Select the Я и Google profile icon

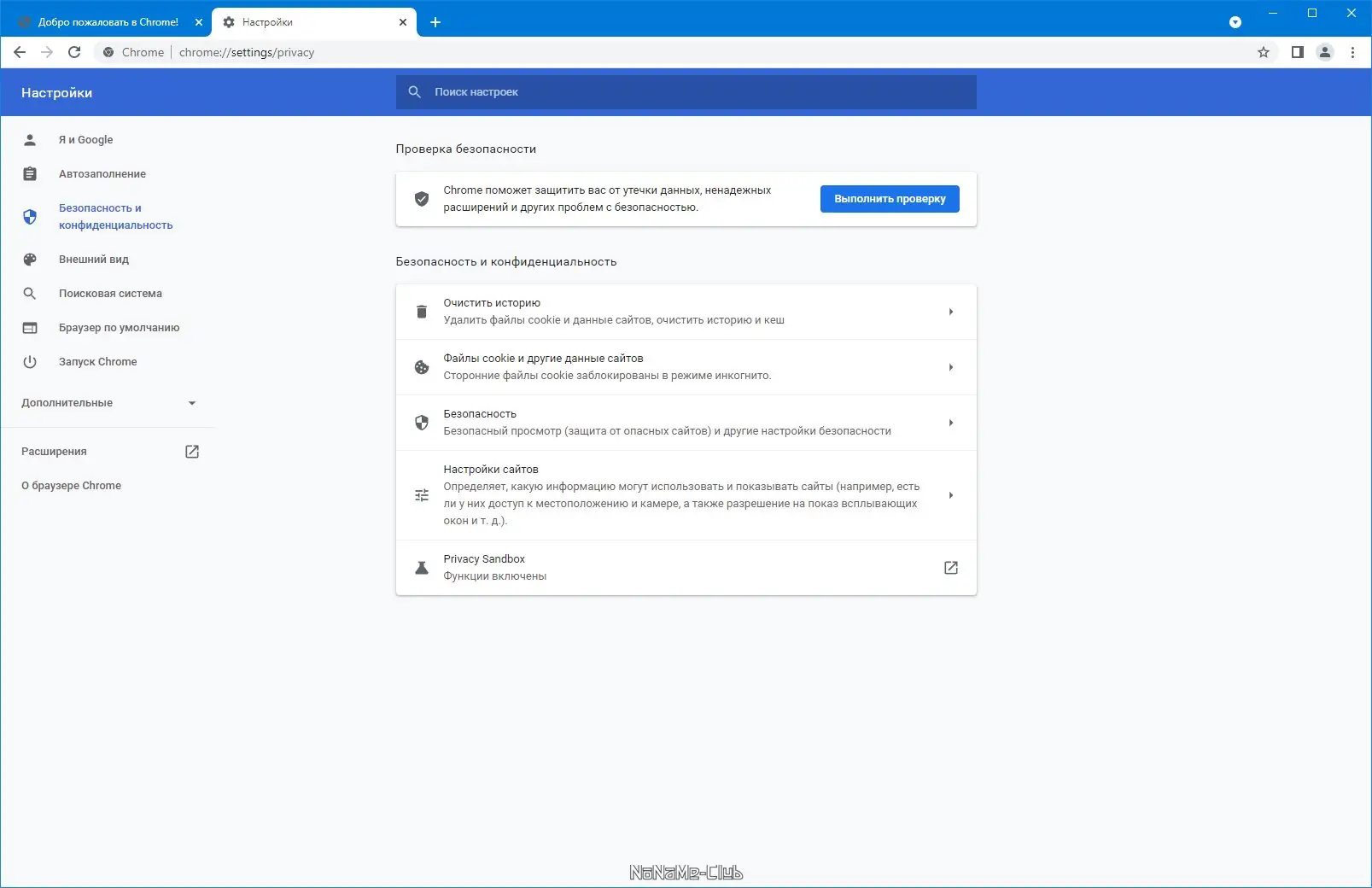pyautogui.click(x=31, y=139)
